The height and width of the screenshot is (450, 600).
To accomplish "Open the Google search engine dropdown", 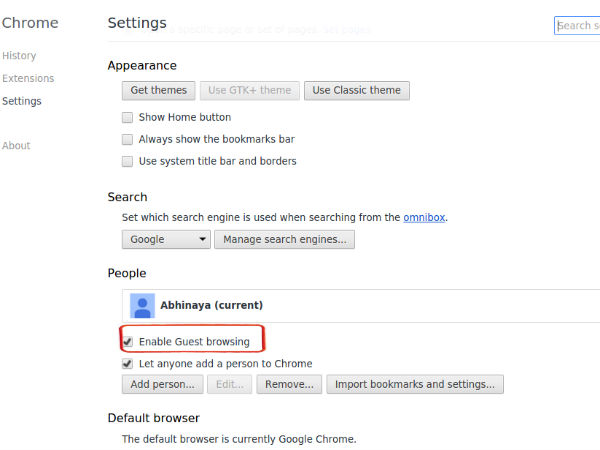I will tap(166, 240).
